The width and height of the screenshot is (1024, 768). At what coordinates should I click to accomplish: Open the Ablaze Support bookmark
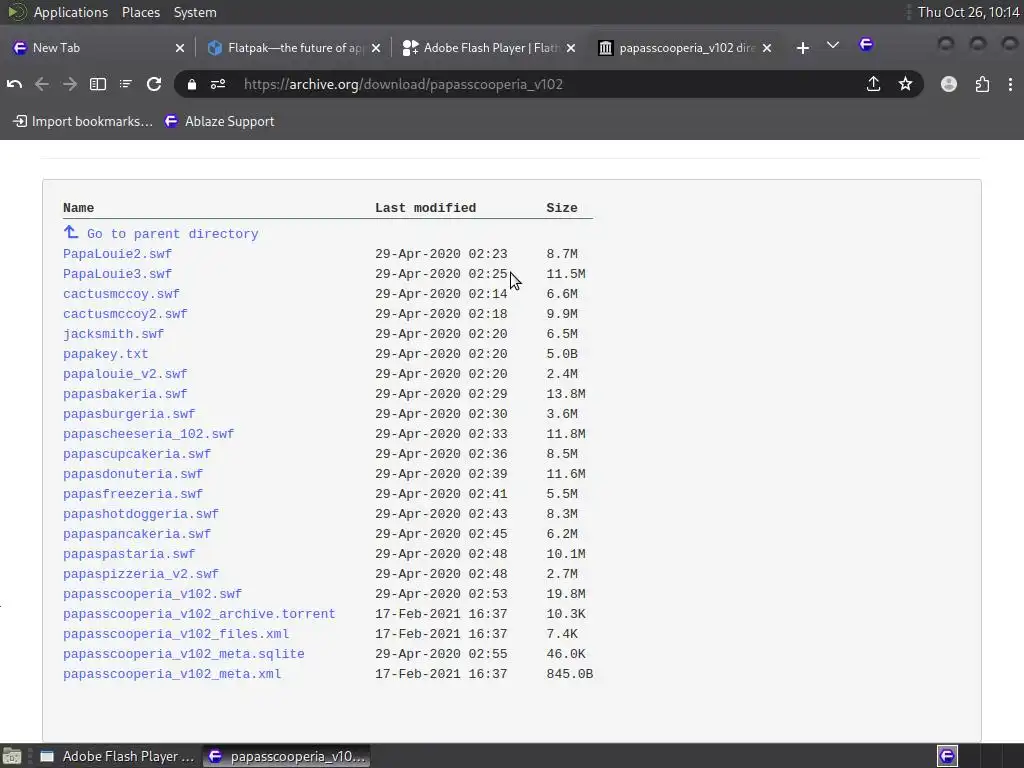pos(219,121)
